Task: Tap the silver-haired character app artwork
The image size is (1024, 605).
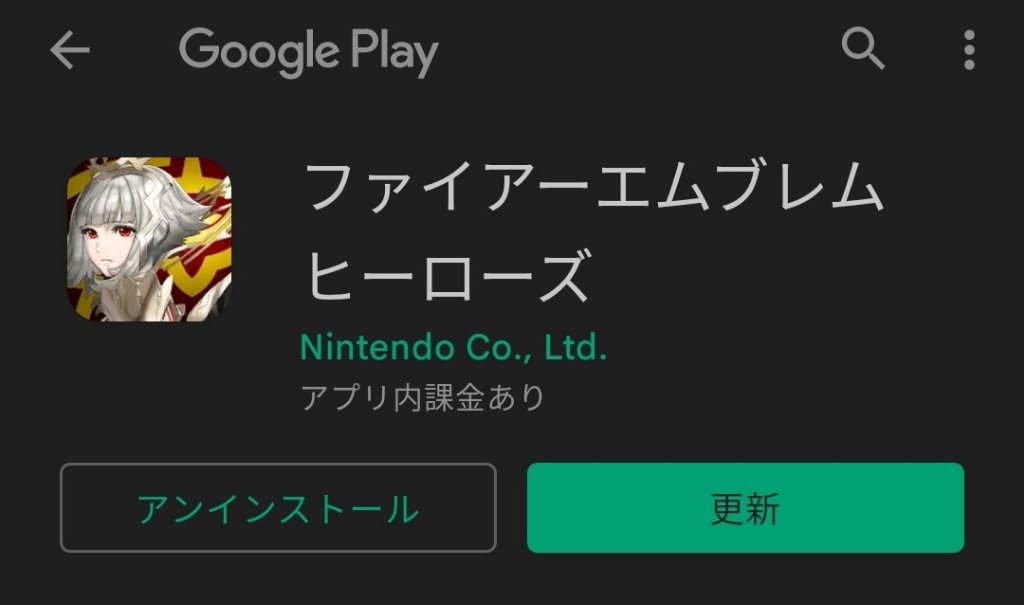Action: (x=149, y=239)
